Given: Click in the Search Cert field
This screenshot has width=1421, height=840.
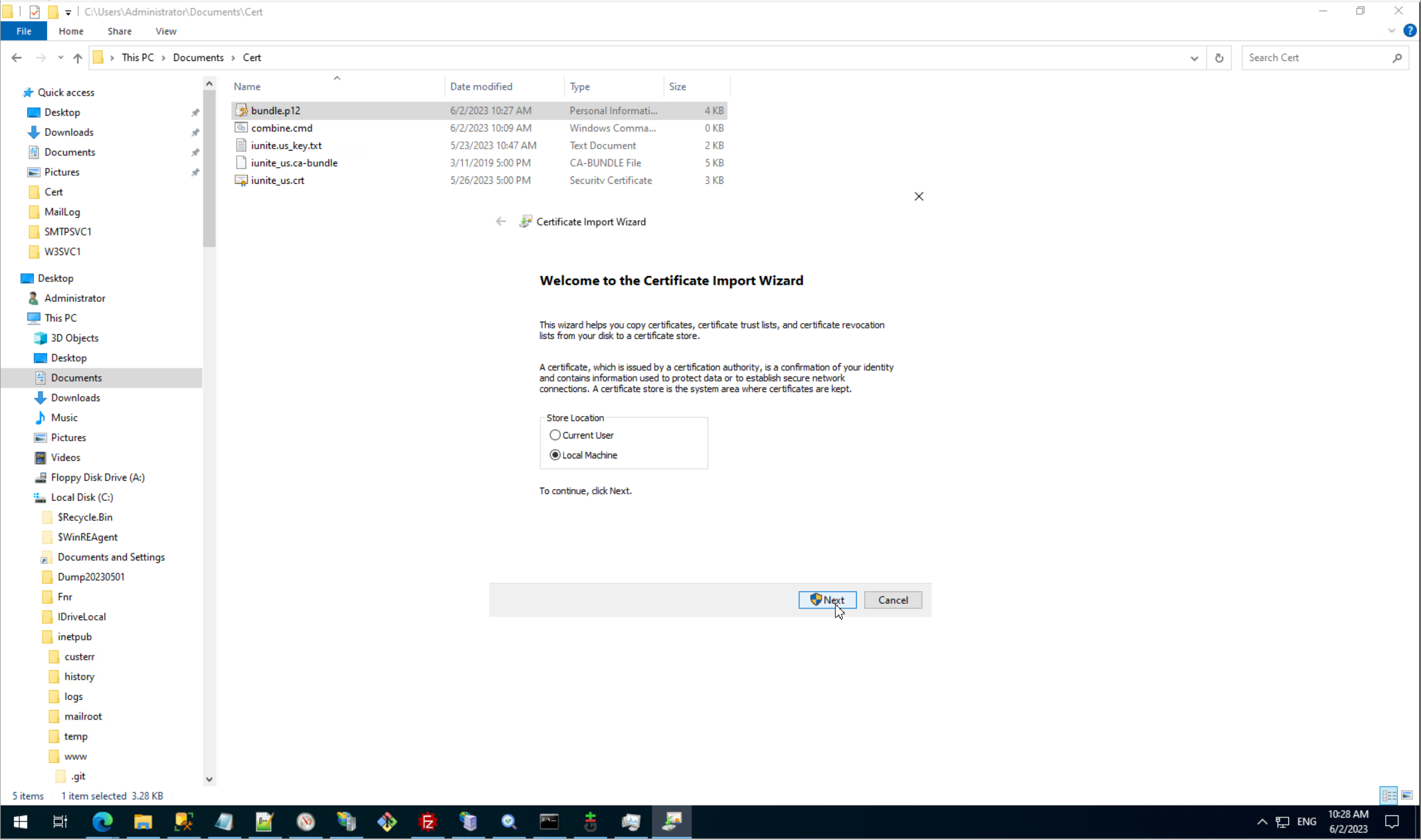Looking at the screenshot, I should coord(1317,58).
